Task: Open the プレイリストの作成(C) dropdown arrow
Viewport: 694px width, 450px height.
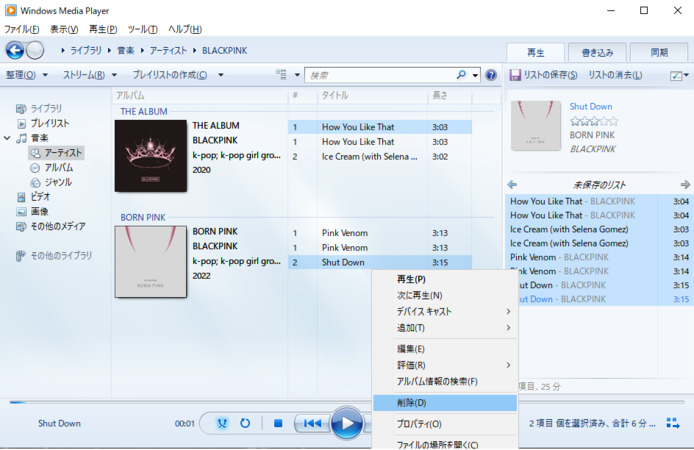Action: coord(221,75)
